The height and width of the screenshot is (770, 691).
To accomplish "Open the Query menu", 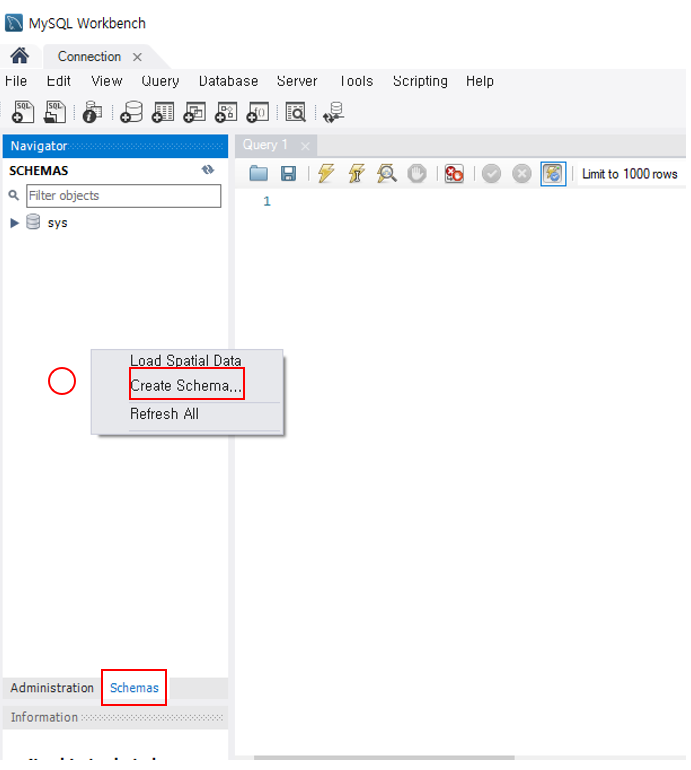I will 160,81.
